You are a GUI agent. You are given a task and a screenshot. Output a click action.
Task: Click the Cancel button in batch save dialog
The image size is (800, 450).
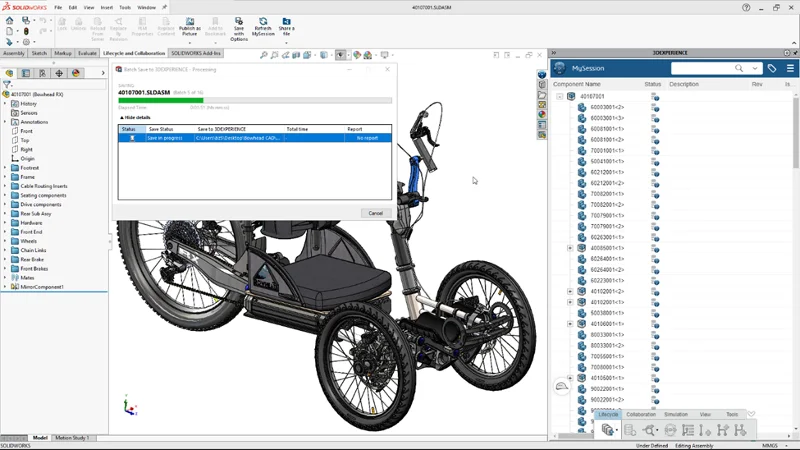(375, 213)
